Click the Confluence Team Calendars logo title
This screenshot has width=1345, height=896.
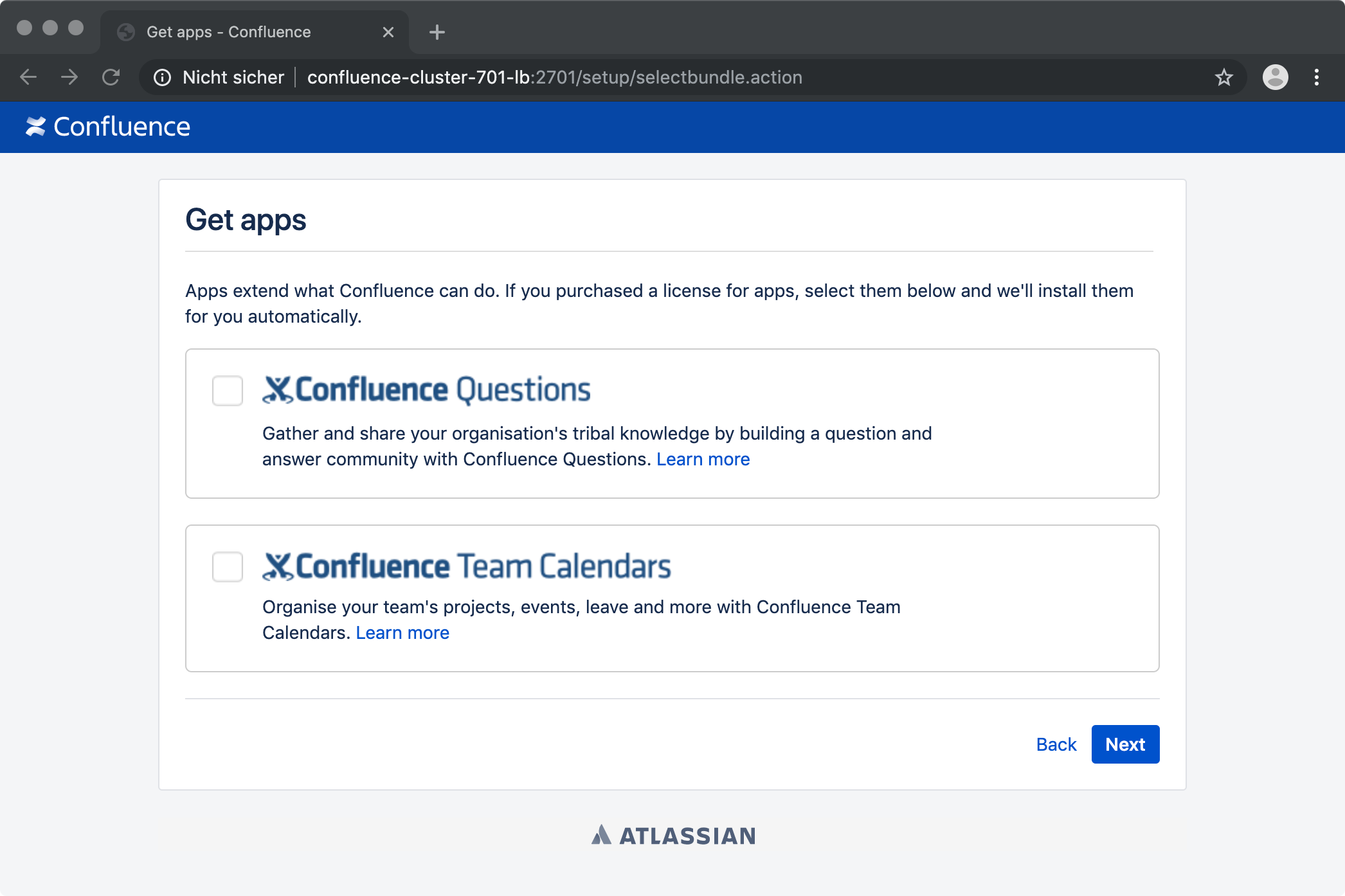(467, 566)
